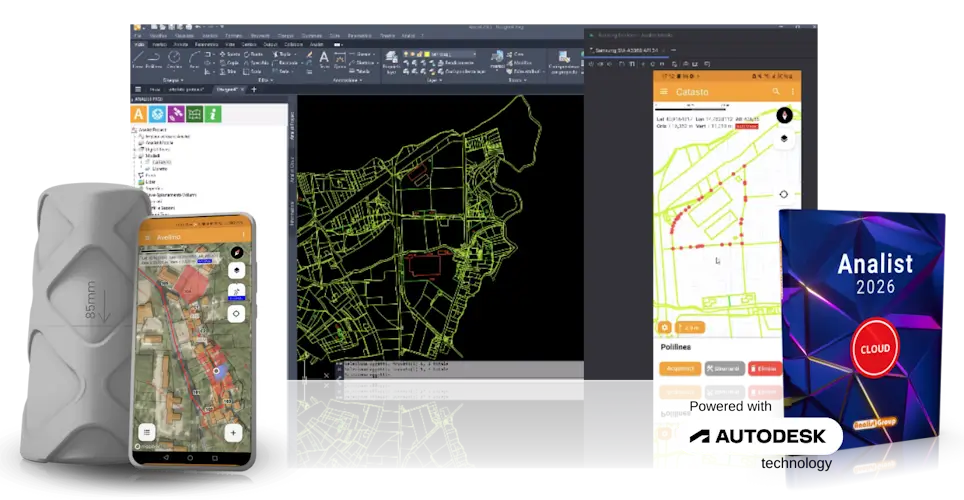Select Samsung SM-A336B device tab in Android Studio

tap(626, 50)
